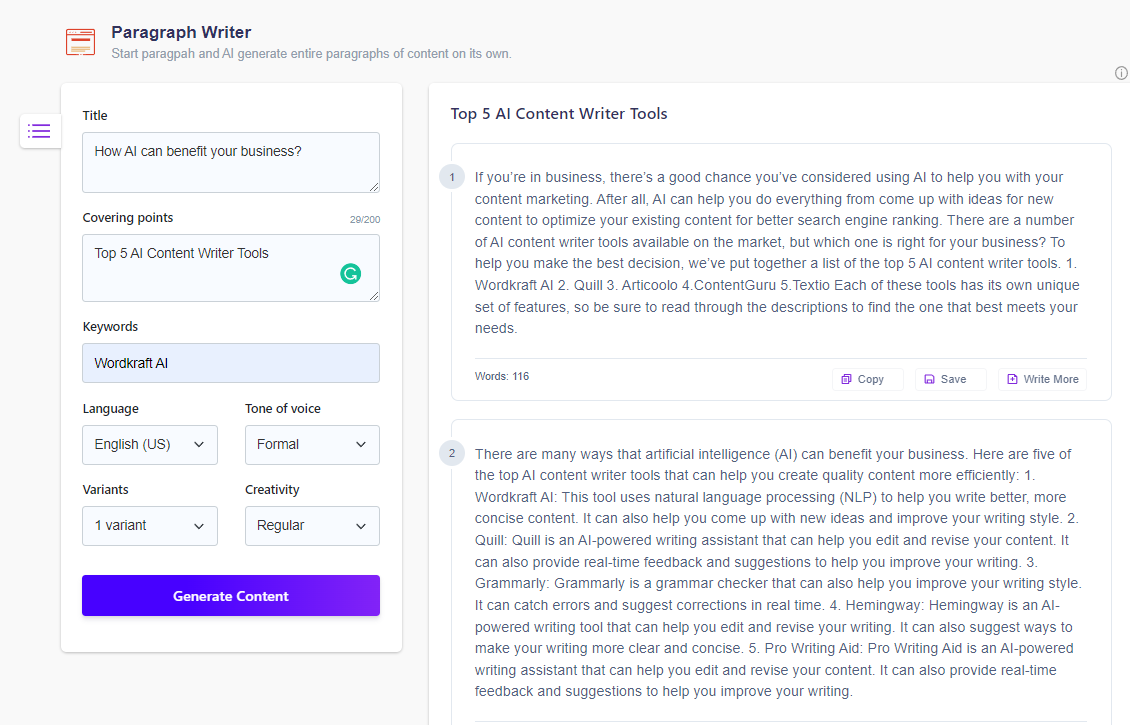The height and width of the screenshot is (725, 1130).
Task: Click inside the Keywords field
Action: [230, 363]
